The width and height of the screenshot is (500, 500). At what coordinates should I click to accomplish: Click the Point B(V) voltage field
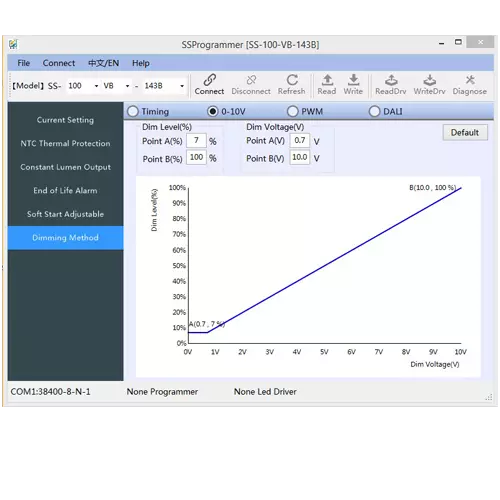(x=300, y=157)
